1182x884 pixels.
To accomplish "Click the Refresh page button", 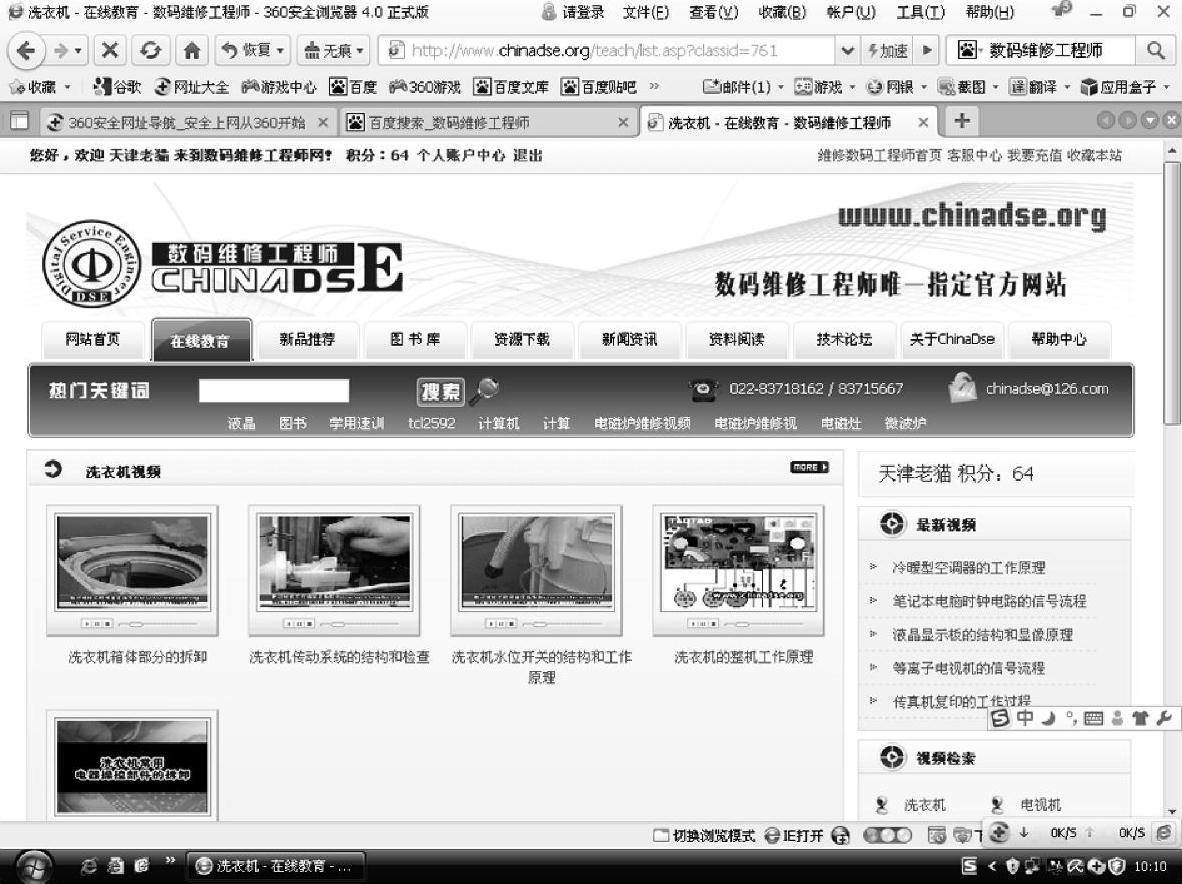I will click(150, 50).
